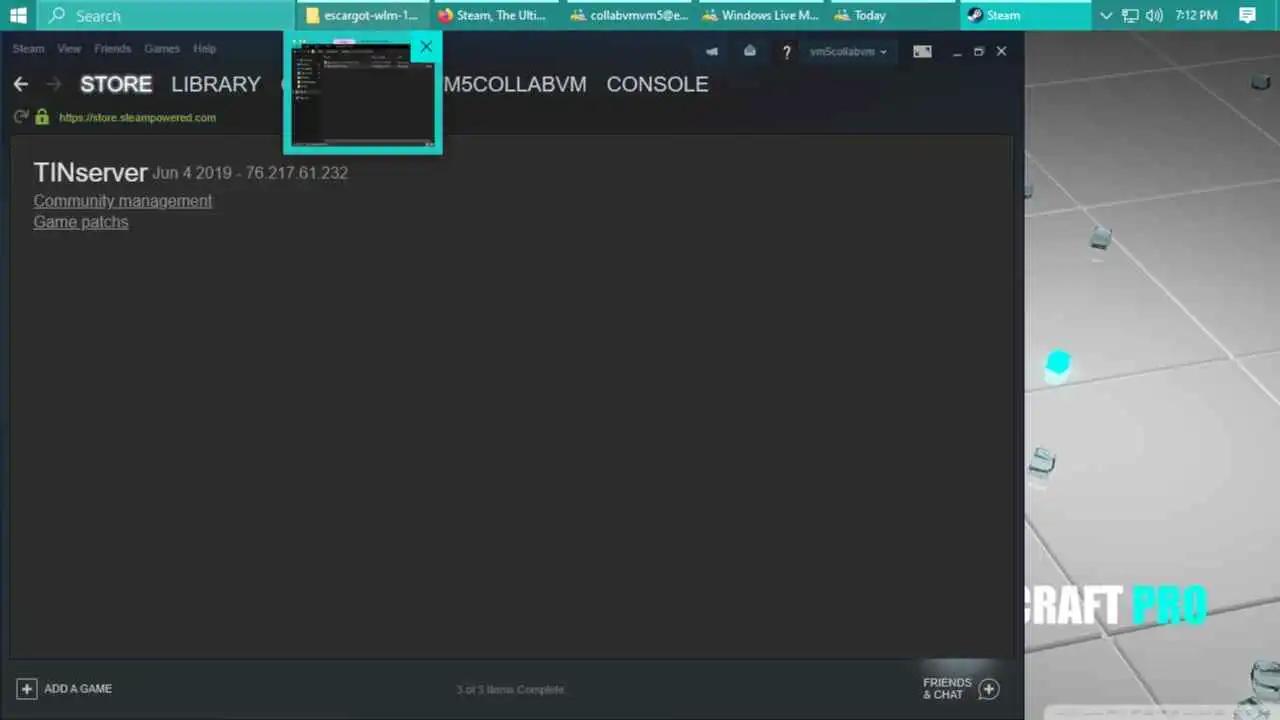Click the Friends & Chat plus icon

pos(989,689)
